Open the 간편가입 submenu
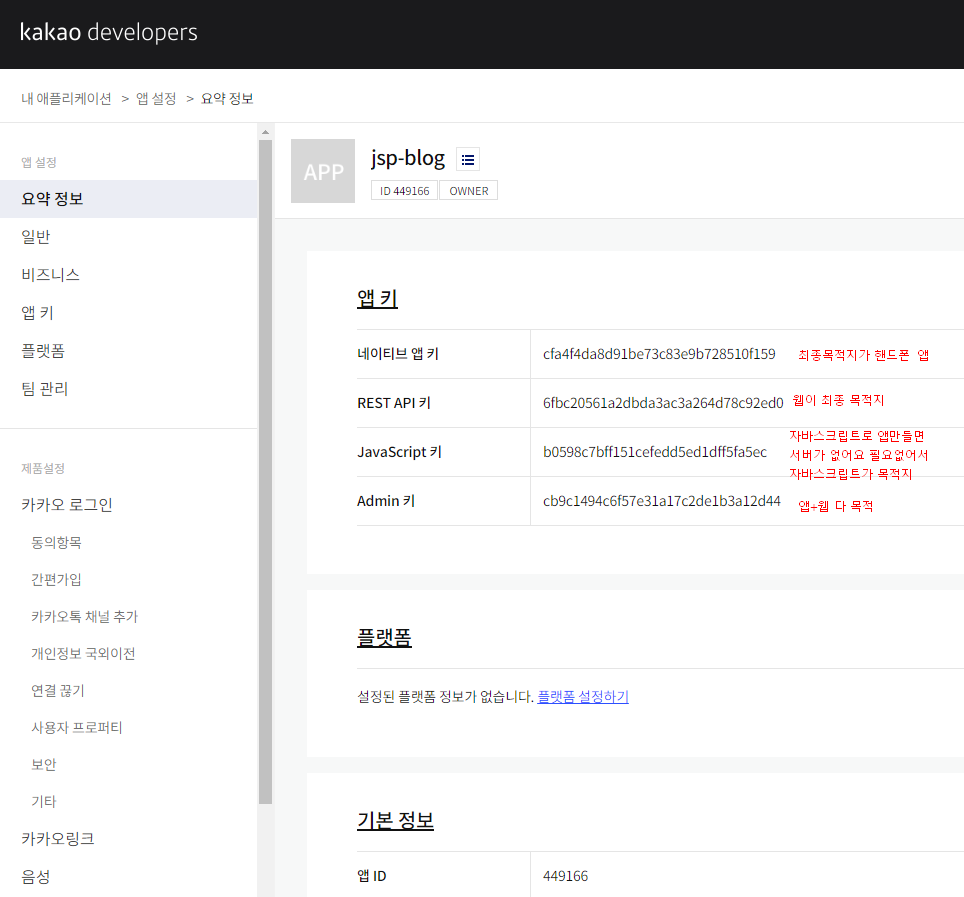Image resolution: width=964 pixels, height=897 pixels. click(57, 579)
